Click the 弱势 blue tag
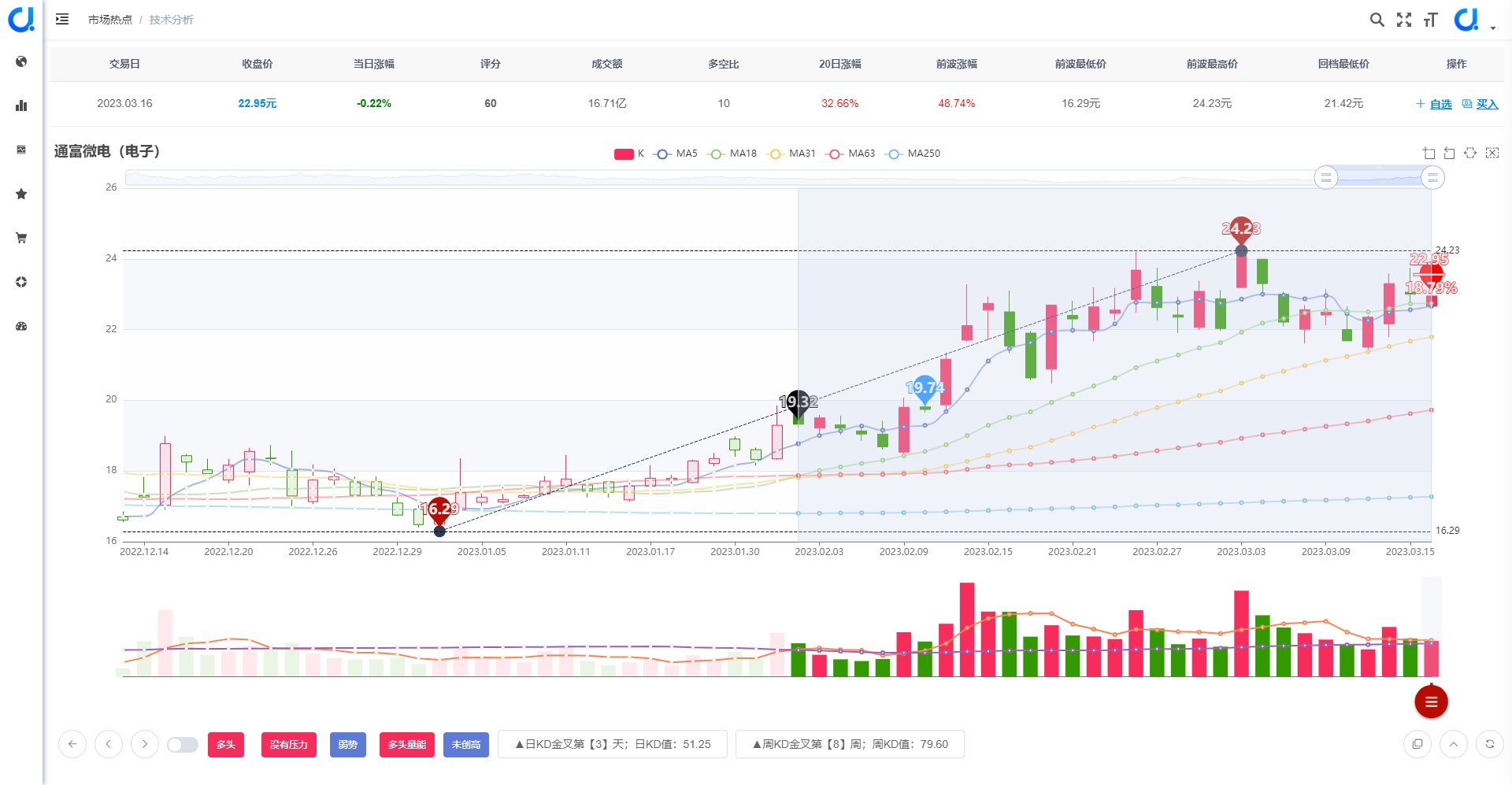The image size is (1512, 785). tap(348, 745)
